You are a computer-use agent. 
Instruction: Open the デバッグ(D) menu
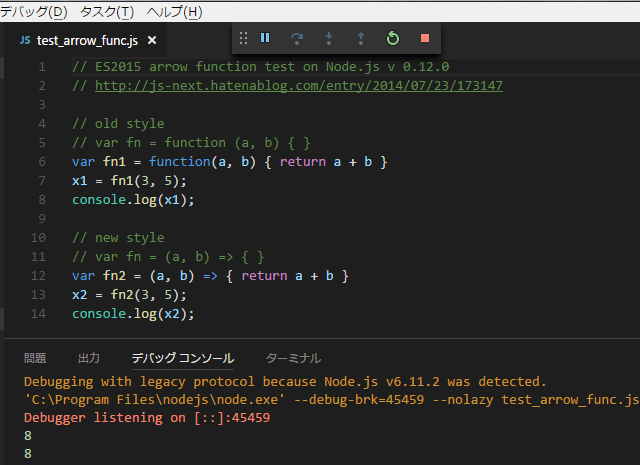click(x=34, y=12)
